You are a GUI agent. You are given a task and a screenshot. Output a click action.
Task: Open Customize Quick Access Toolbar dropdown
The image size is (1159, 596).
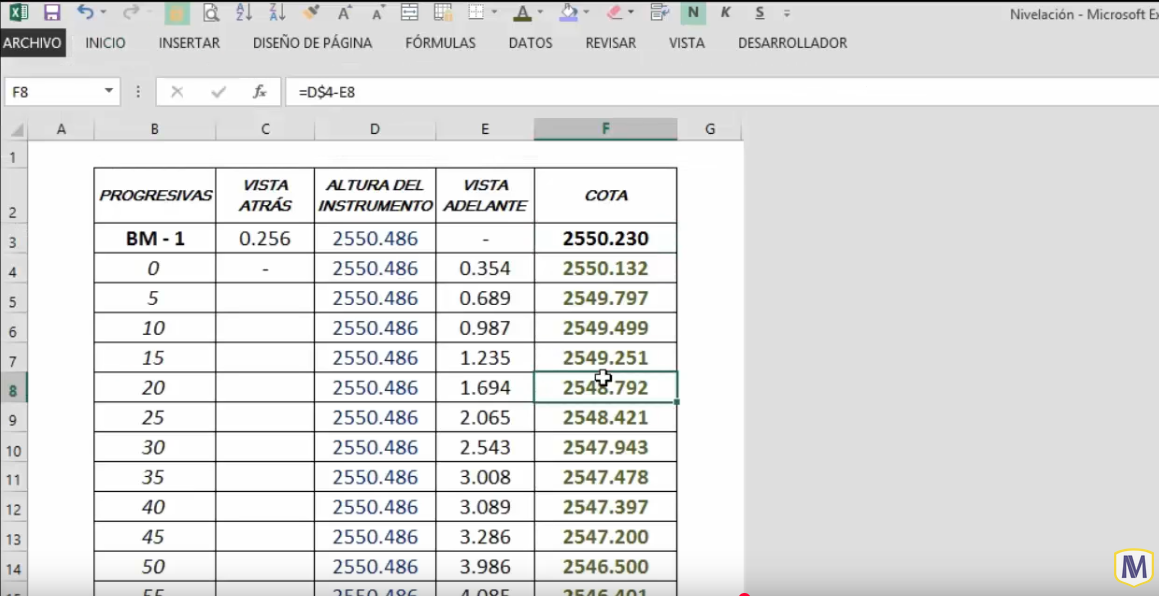click(786, 13)
